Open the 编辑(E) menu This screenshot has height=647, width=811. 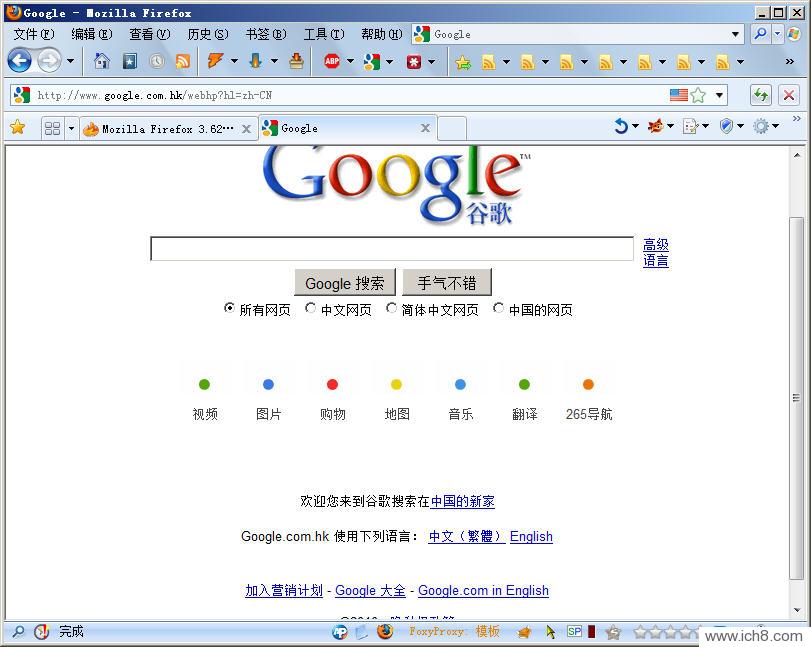[92, 34]
